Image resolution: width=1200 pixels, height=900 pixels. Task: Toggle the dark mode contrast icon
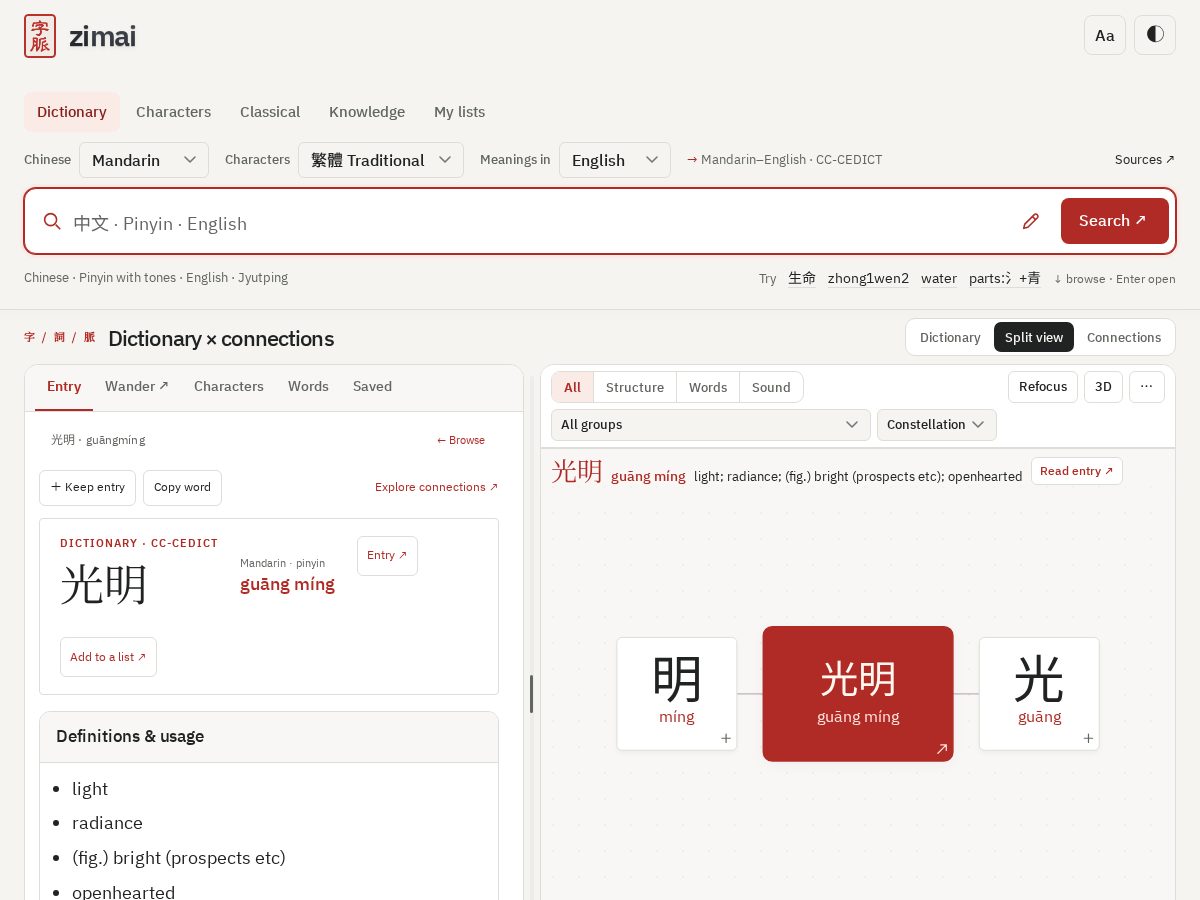coord(1155,35)
